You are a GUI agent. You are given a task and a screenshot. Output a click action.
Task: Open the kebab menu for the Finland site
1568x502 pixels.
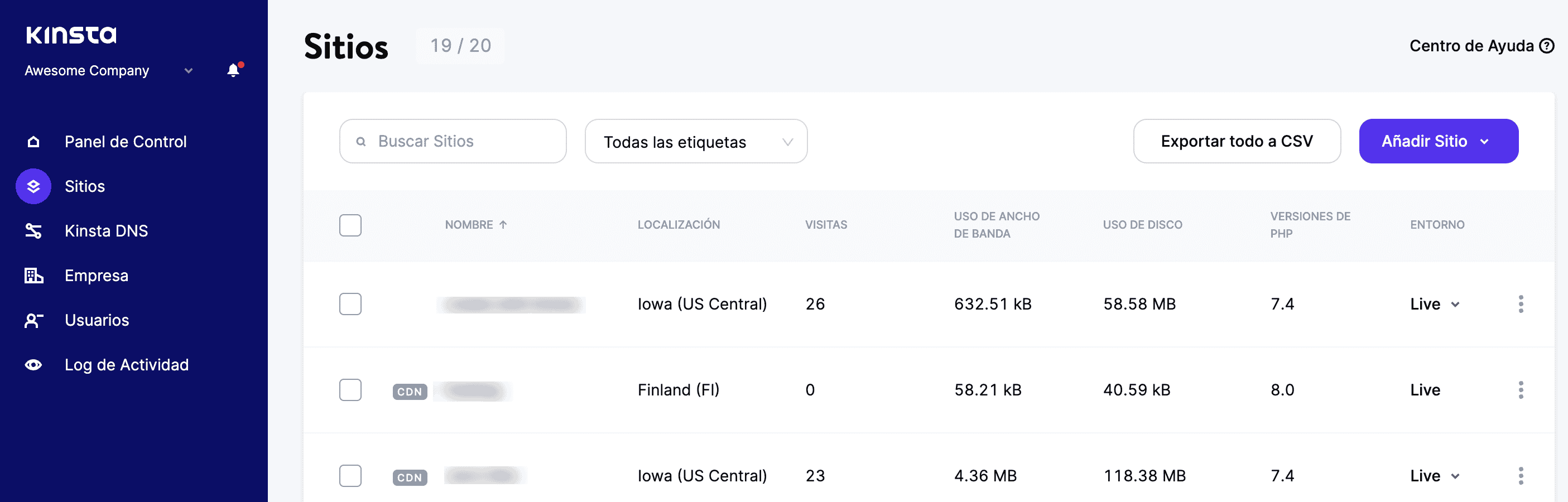click(x=1521, y=390)
